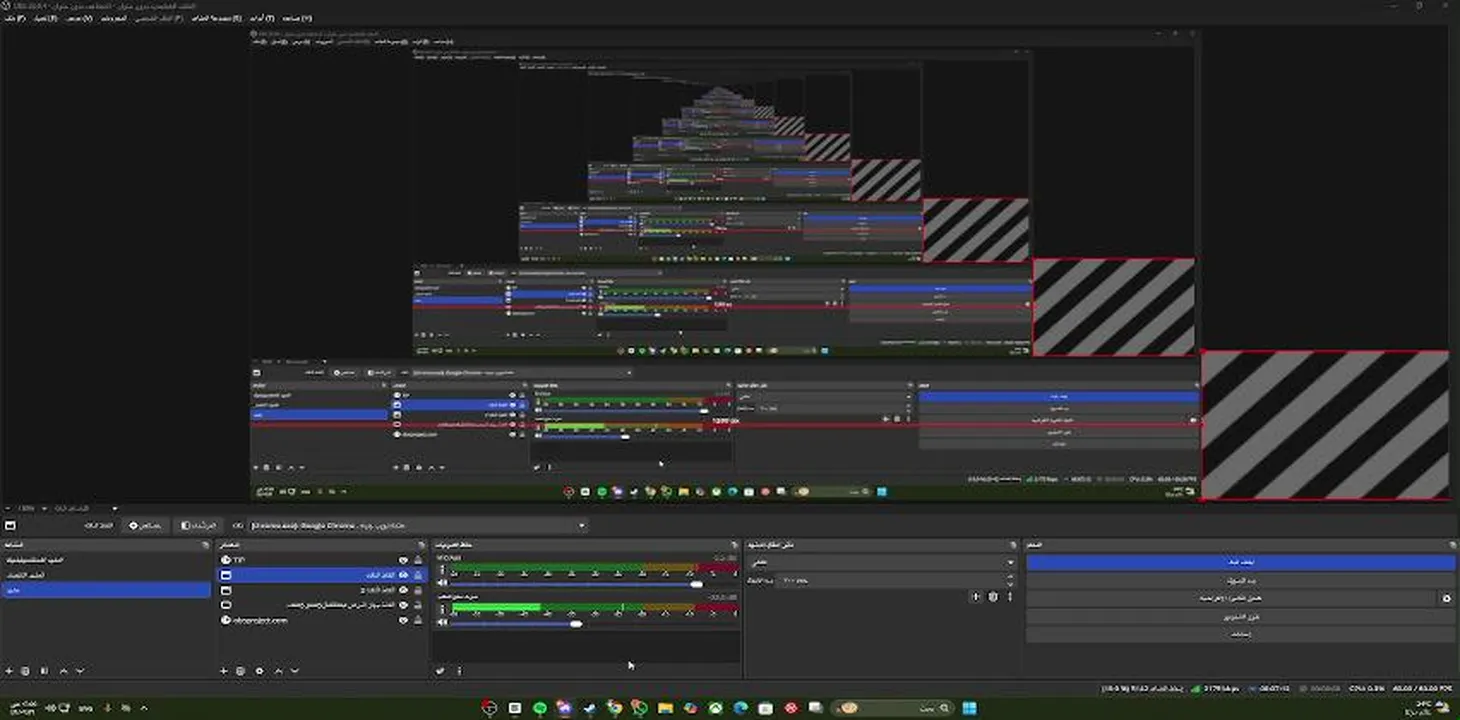Select the obsproject.com source row

(x=322, y=620)
